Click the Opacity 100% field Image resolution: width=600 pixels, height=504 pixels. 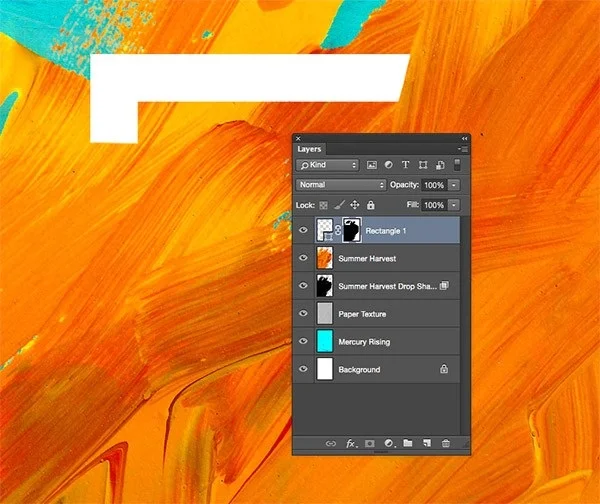tap(434, 185)
